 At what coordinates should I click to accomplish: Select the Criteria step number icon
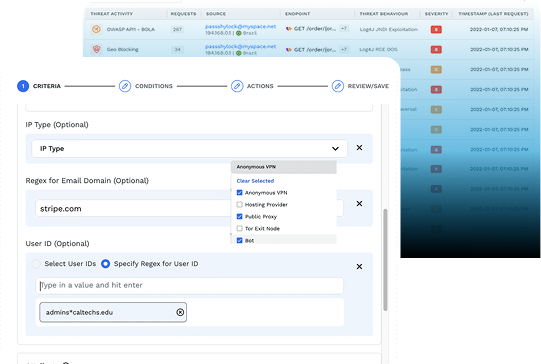23,86
